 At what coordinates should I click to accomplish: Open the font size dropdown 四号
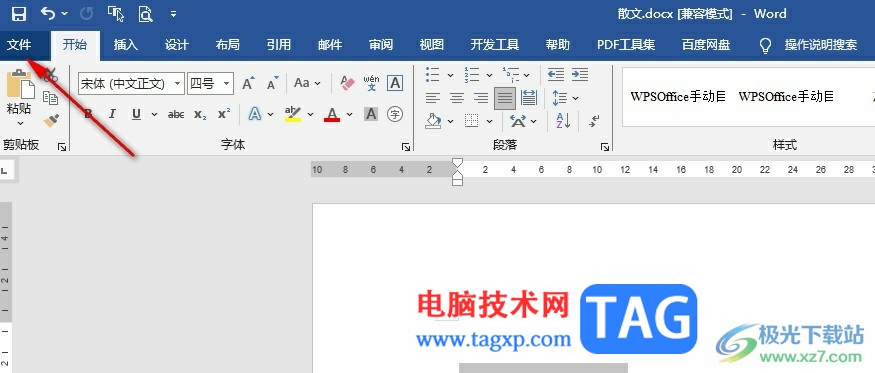pyautogui.click(x=210, y=84)
